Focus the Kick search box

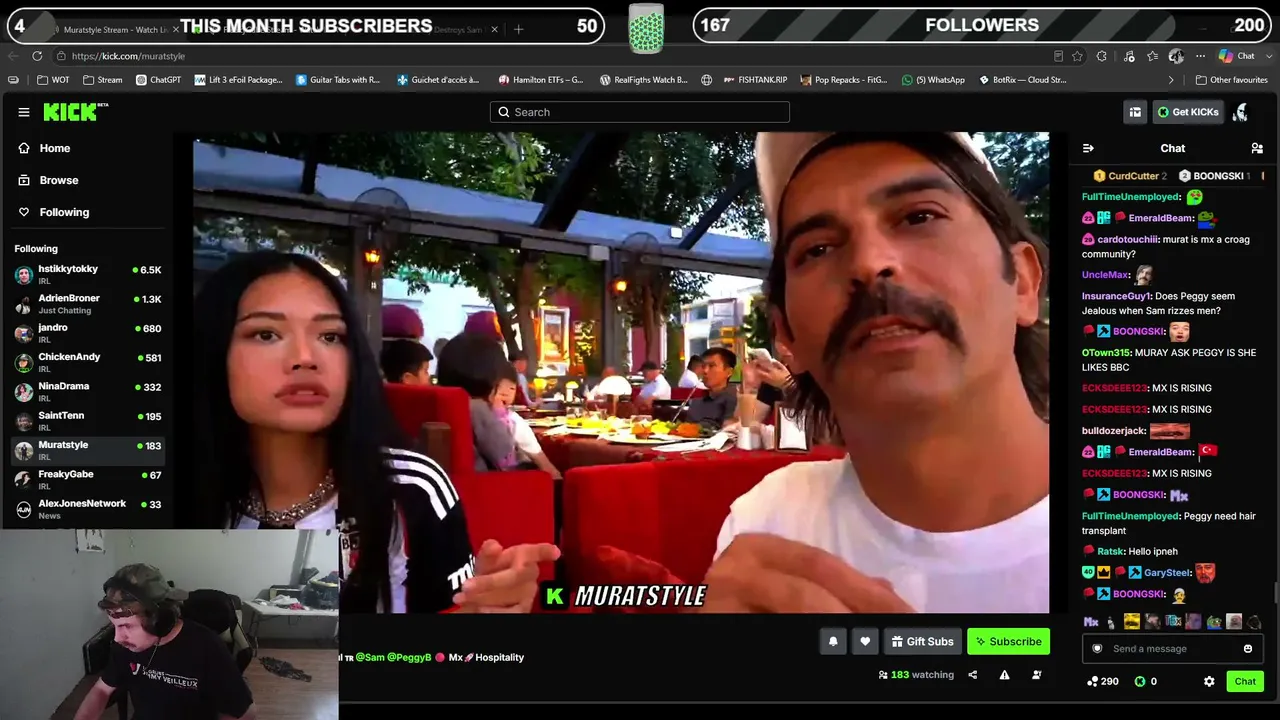tap(640, 112)
